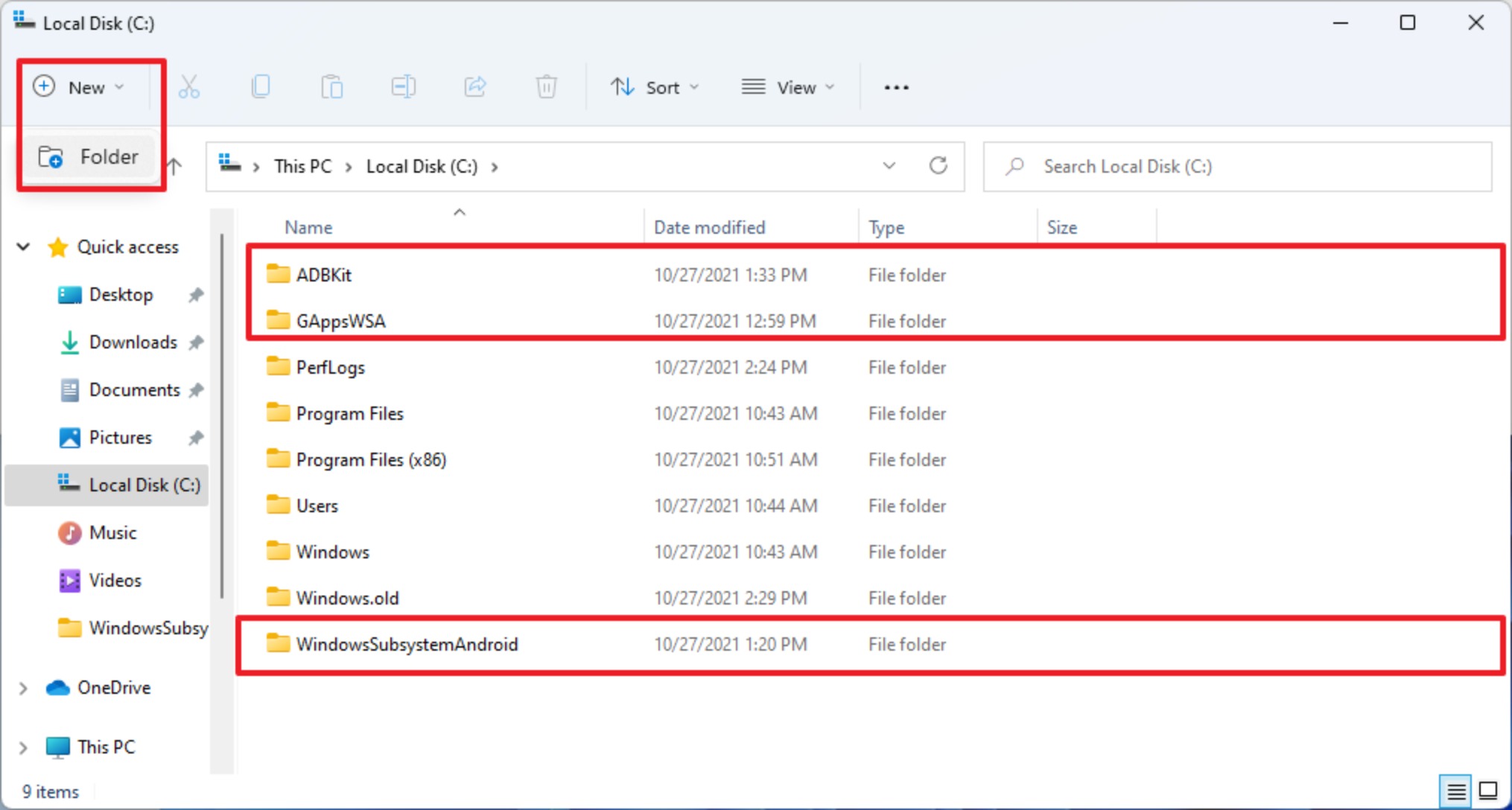Open the View dropdown
1512x810 pixels.
pos(788,87)
